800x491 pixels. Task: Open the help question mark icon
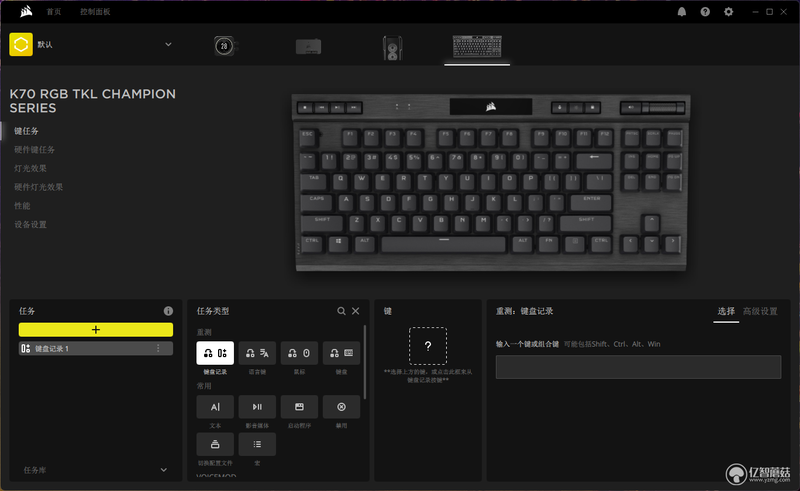(705, 12)
